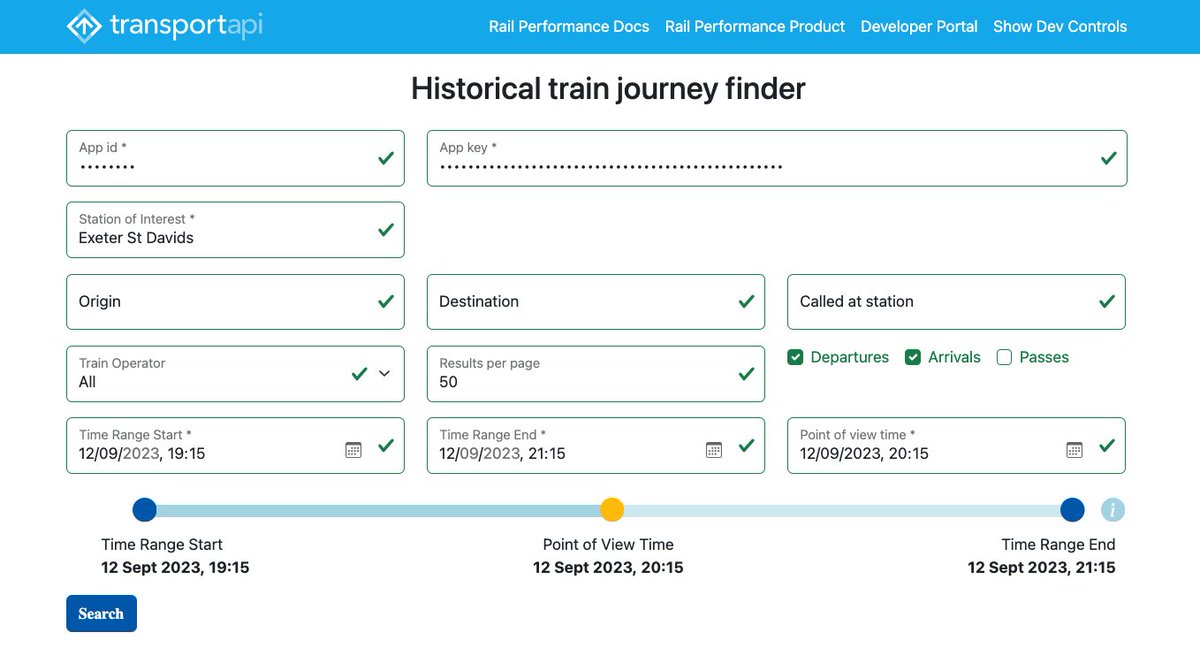Click the yellow Point of View slider handle
Viewport: 1200px width, 648px height.
612,510
